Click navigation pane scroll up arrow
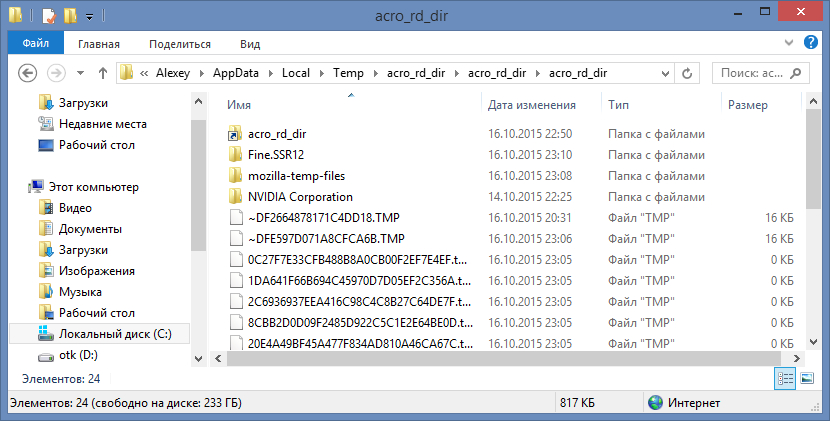This screenshot has width=830, height=421. (x=199, y=101)
